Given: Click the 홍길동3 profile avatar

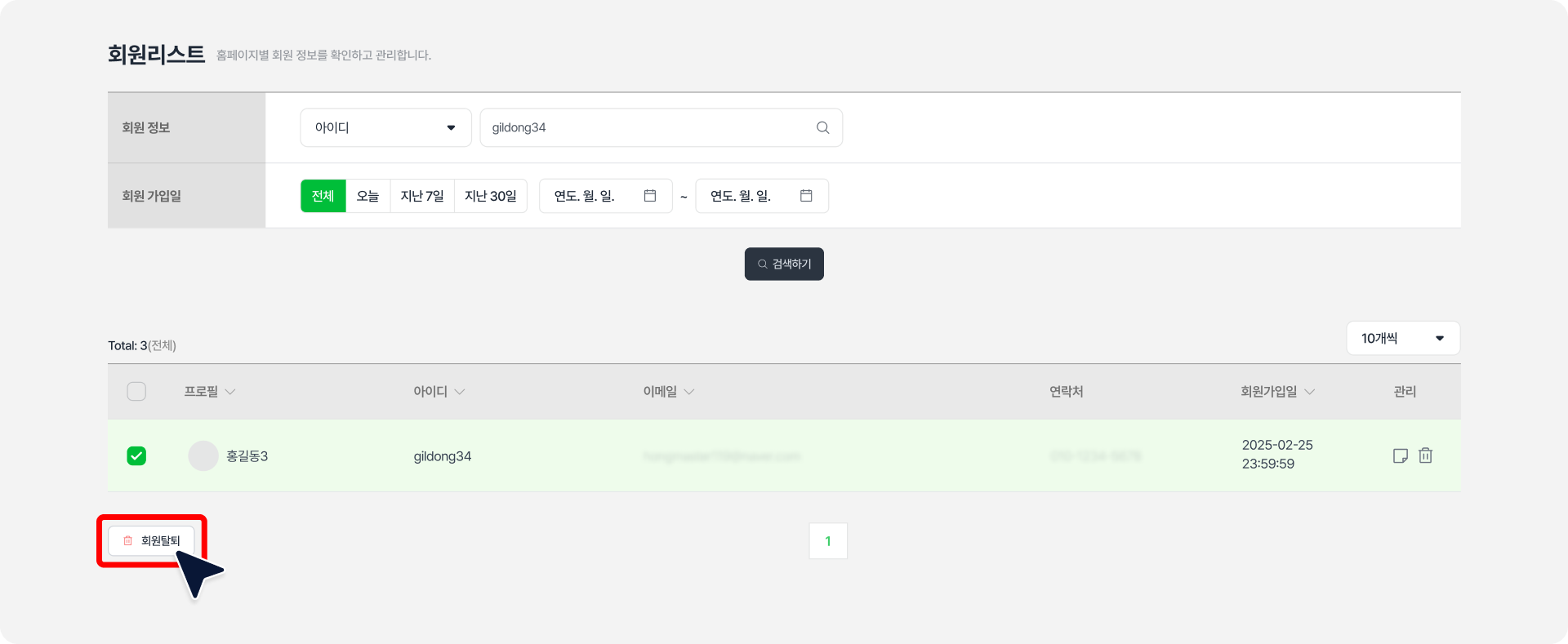Looking at the screenshot, I should pyautogui.click(x=203, y=455).
